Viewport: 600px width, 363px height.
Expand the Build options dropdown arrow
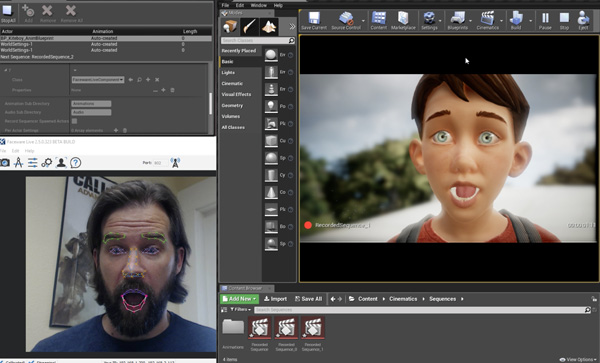pyautogui.click(x=530, y=21)
